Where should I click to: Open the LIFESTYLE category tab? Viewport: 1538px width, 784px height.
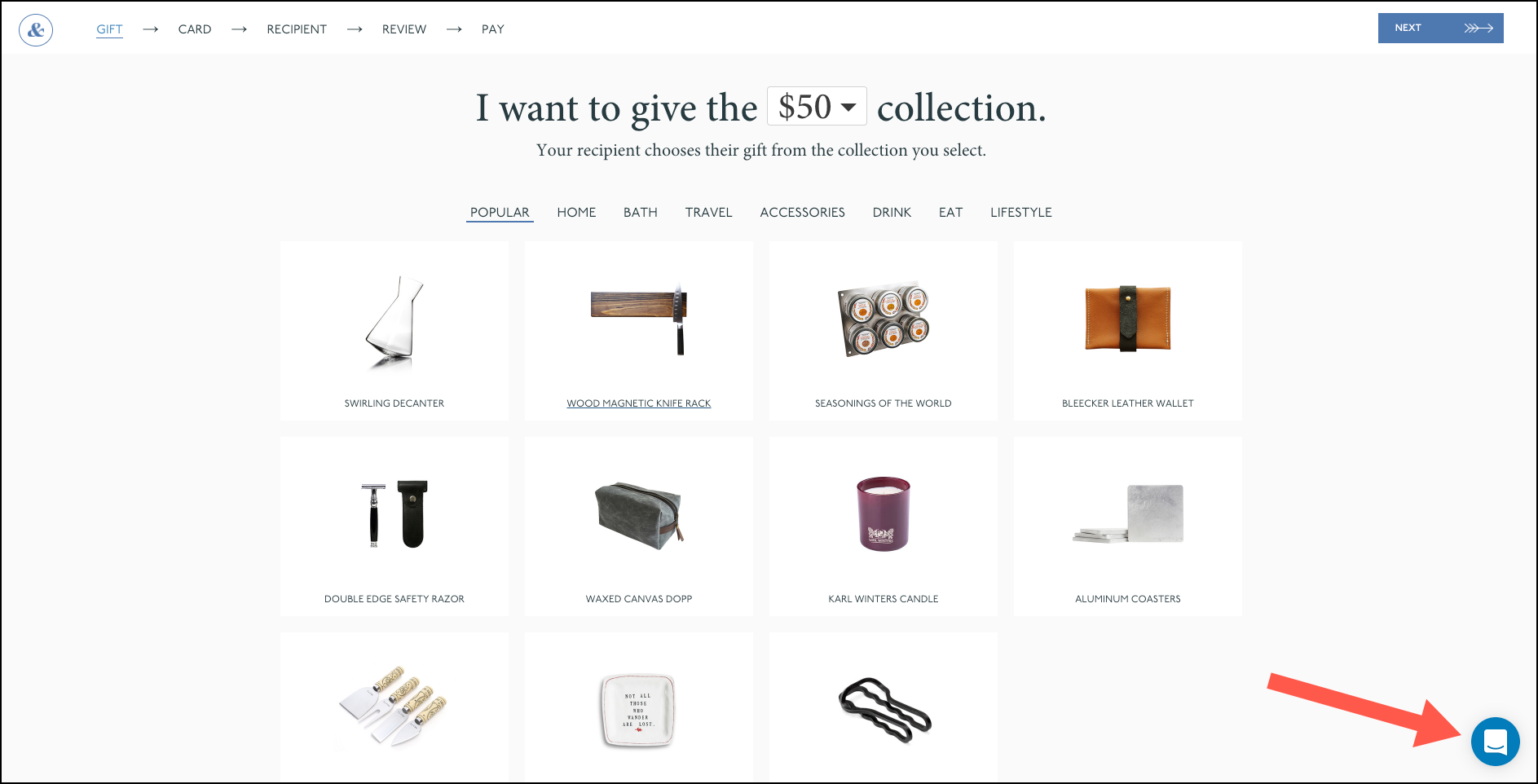[x=1020, y=213]
